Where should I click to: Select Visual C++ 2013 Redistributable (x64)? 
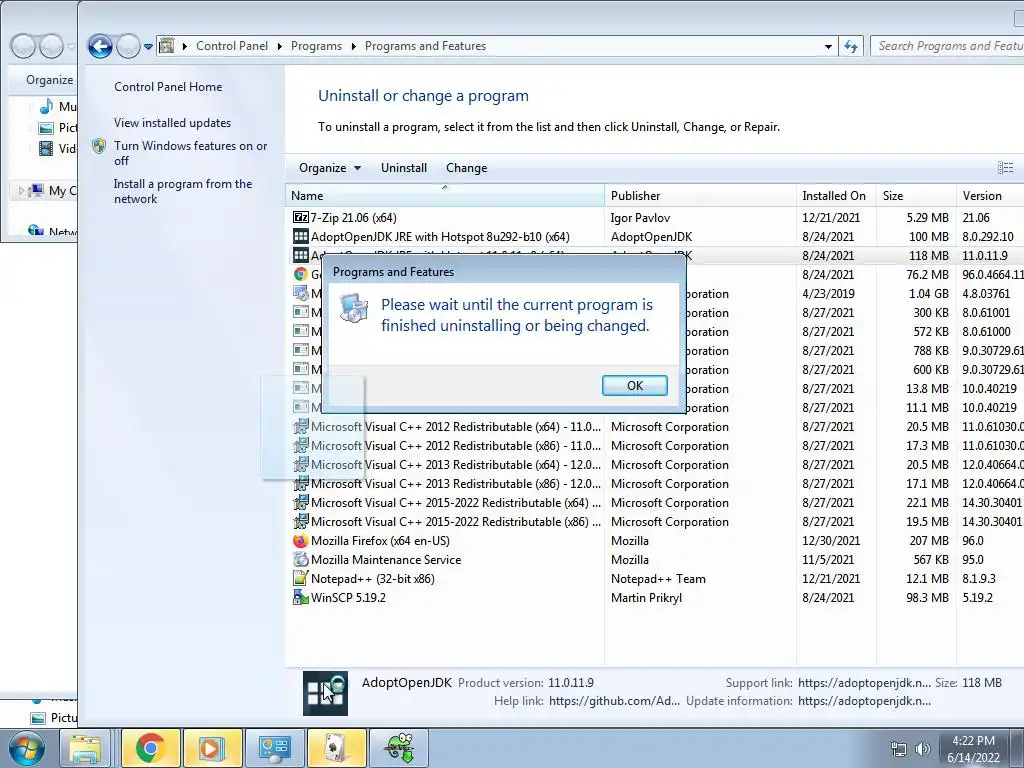[455, 464]
